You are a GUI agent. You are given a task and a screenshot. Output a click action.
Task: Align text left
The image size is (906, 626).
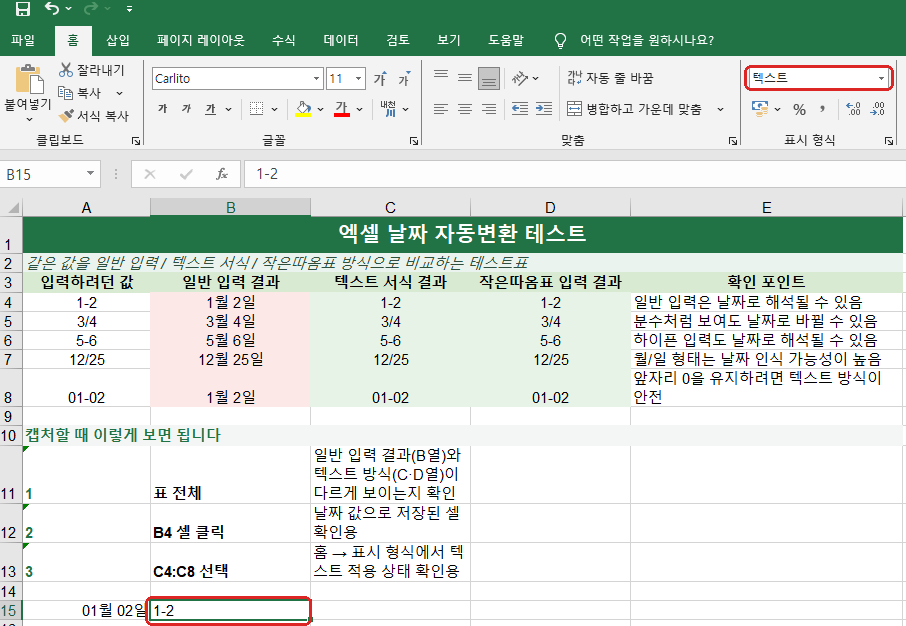(441, 109)
